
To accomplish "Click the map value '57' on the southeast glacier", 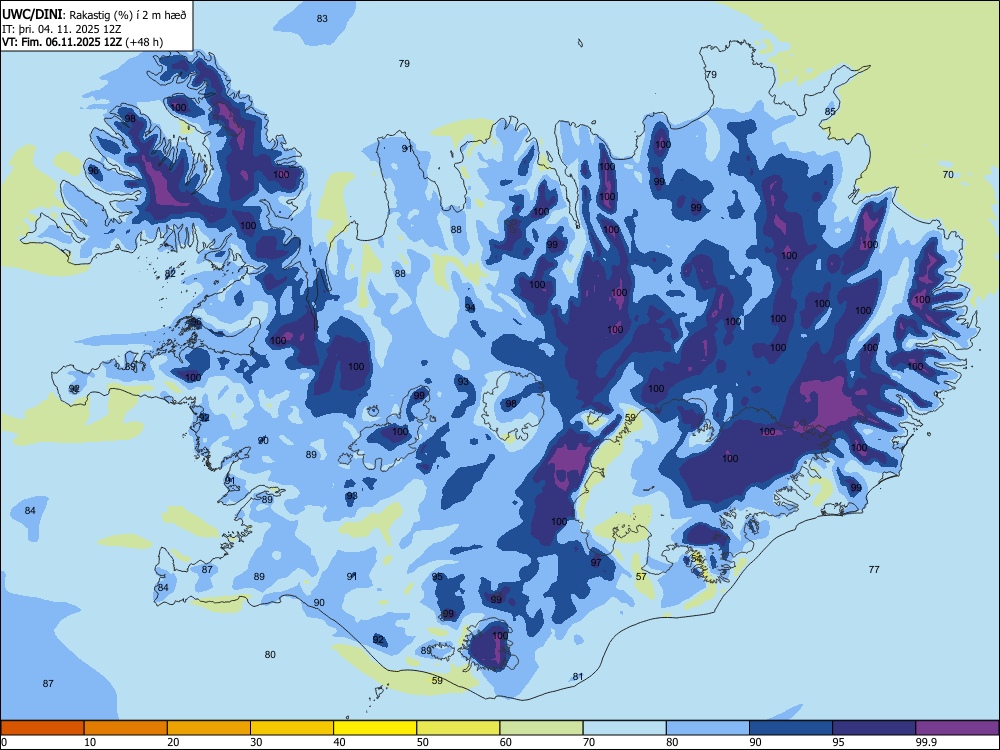I will [x=641, y=577].
